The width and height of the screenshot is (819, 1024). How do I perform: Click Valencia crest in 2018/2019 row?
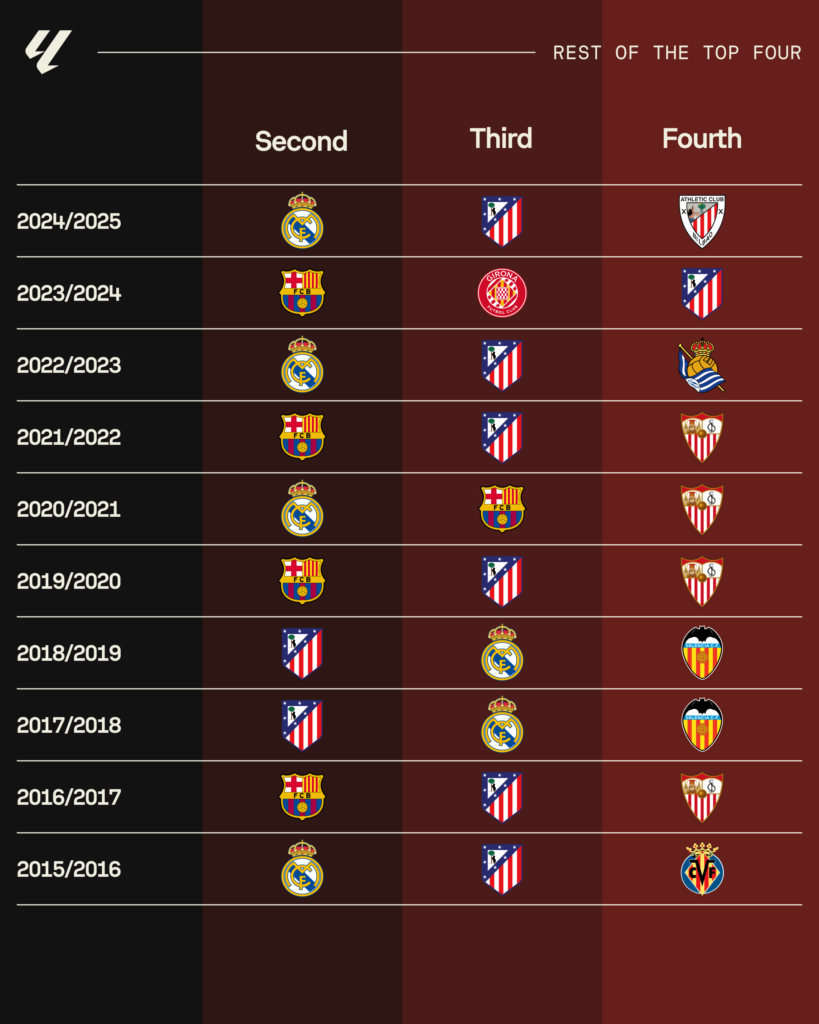[x=702, y=652]
